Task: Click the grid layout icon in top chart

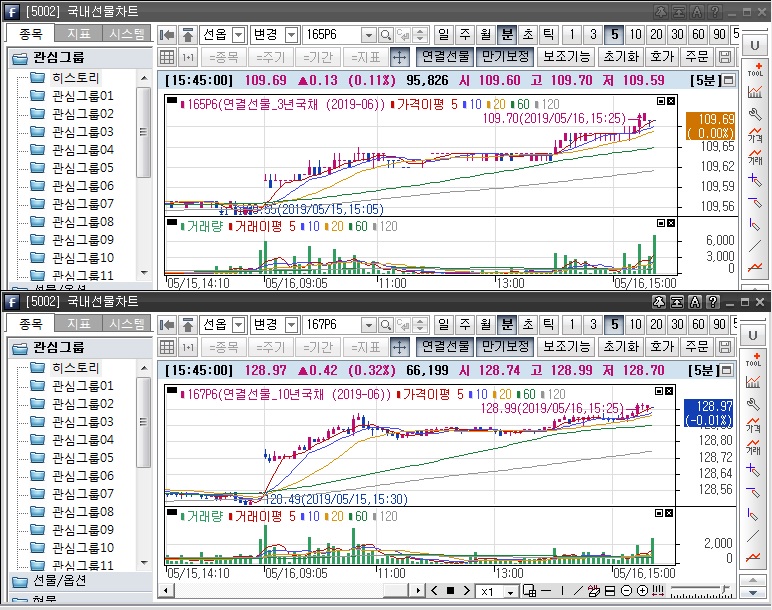Action: 167,57
